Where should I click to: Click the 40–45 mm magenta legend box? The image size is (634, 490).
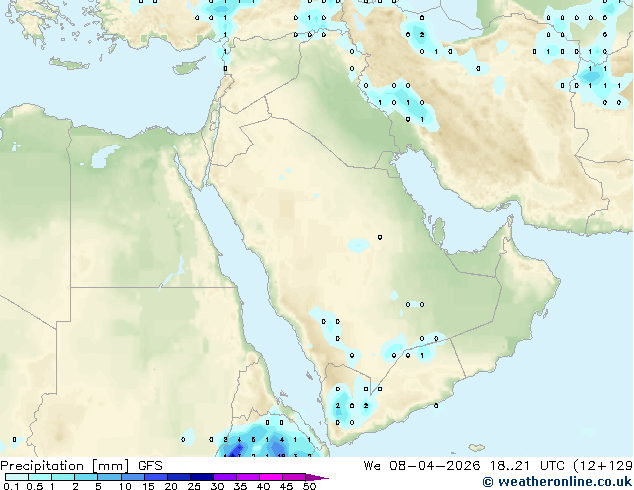271,477
